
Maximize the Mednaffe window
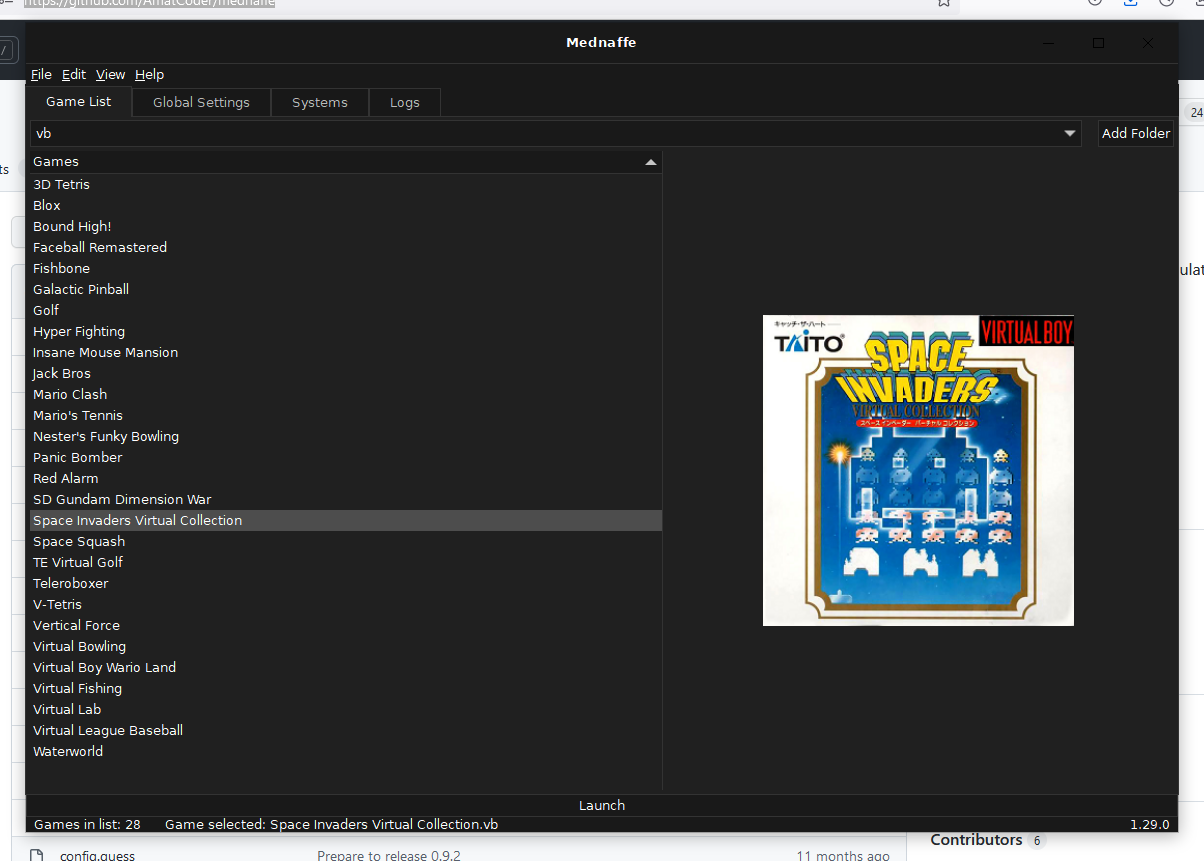click(x=1098, y=43)
